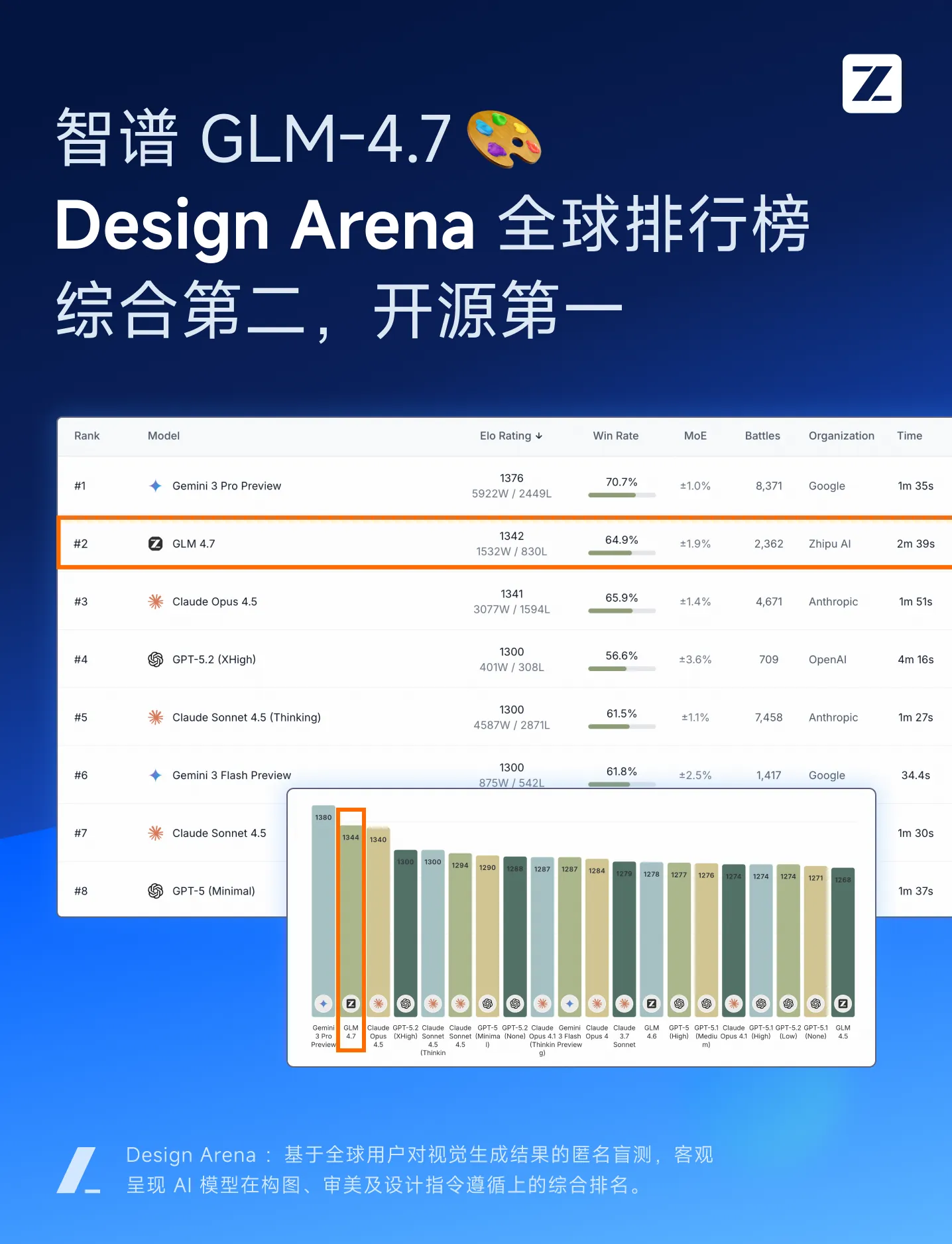Open the GLM 4.7 model name in table
The width and height of the screenshot is (952, 1244).
coord(194,544)
